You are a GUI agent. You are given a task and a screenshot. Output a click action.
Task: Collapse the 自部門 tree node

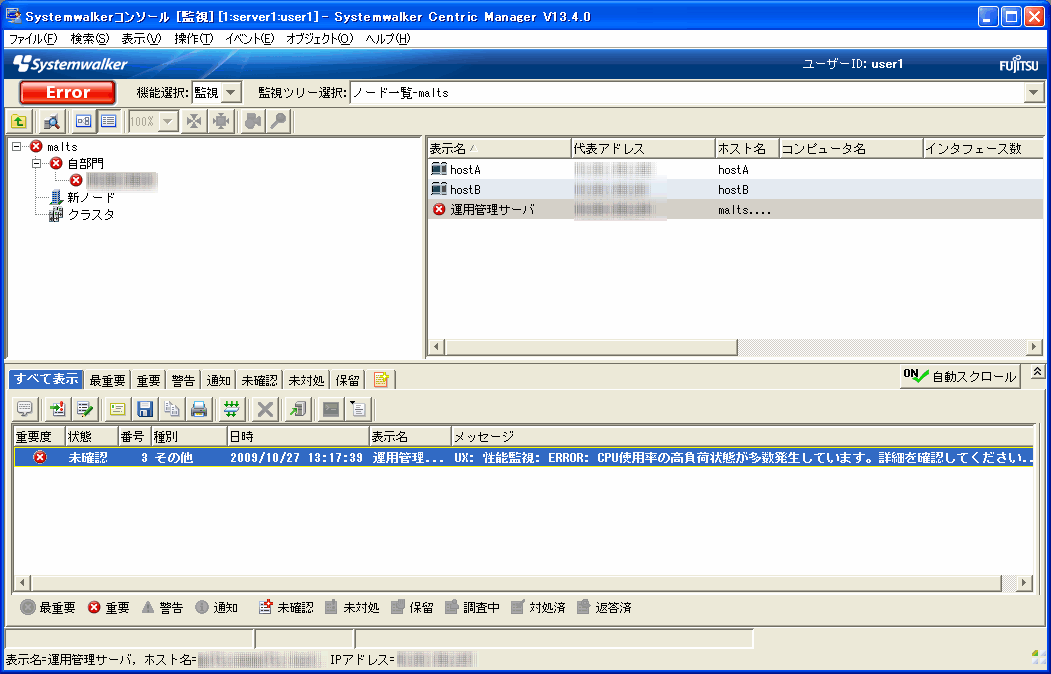[37, 163]
